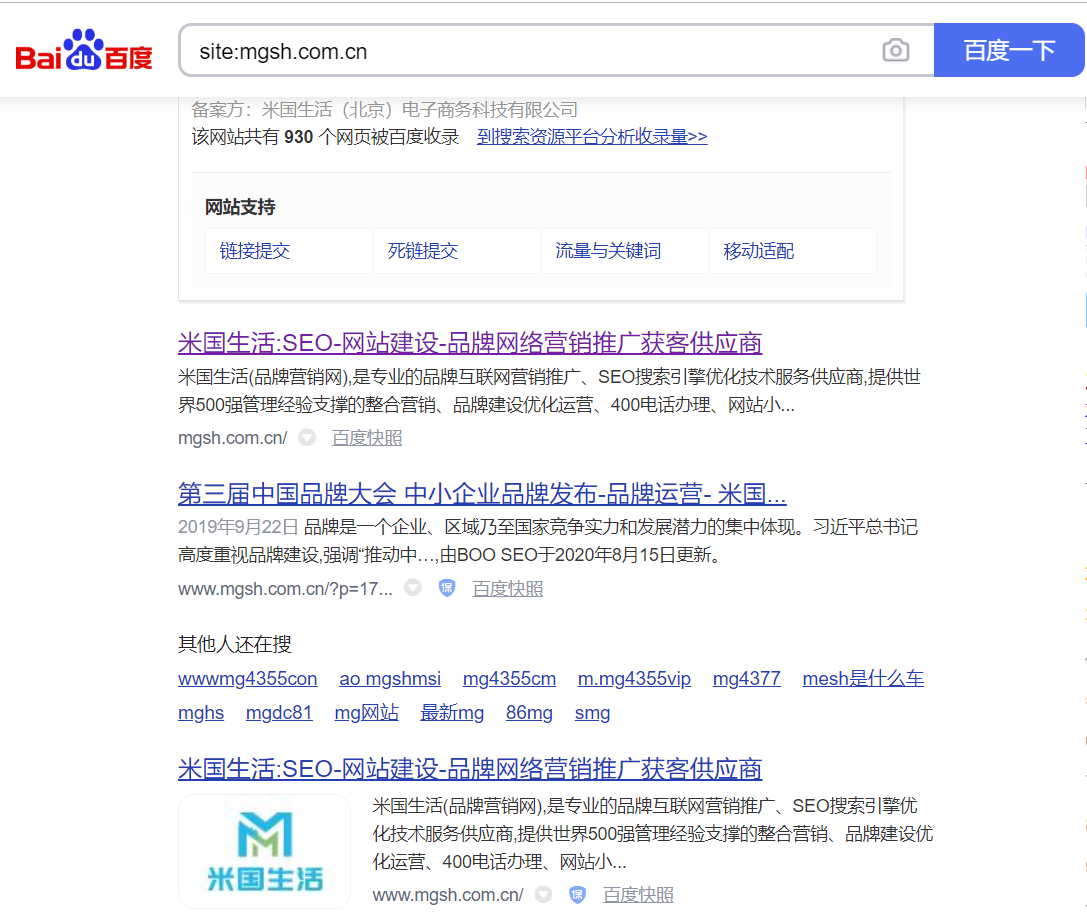The height and width of the screenshot is (914, 1087).
Task: Click URL text mgsh.com.cn/ under first result
Action: click(x=232, y=438)
